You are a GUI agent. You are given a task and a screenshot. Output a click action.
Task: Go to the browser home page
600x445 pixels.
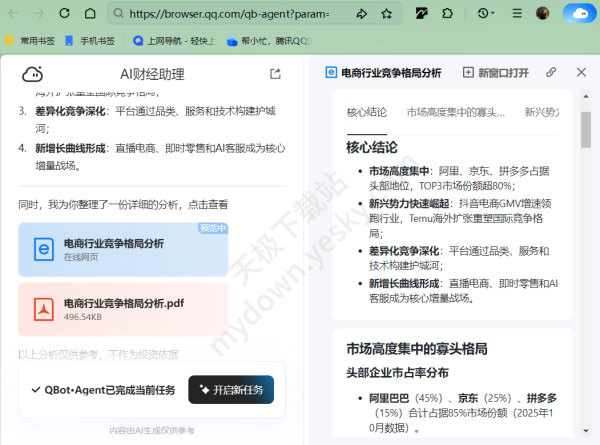tap(90, 14)
